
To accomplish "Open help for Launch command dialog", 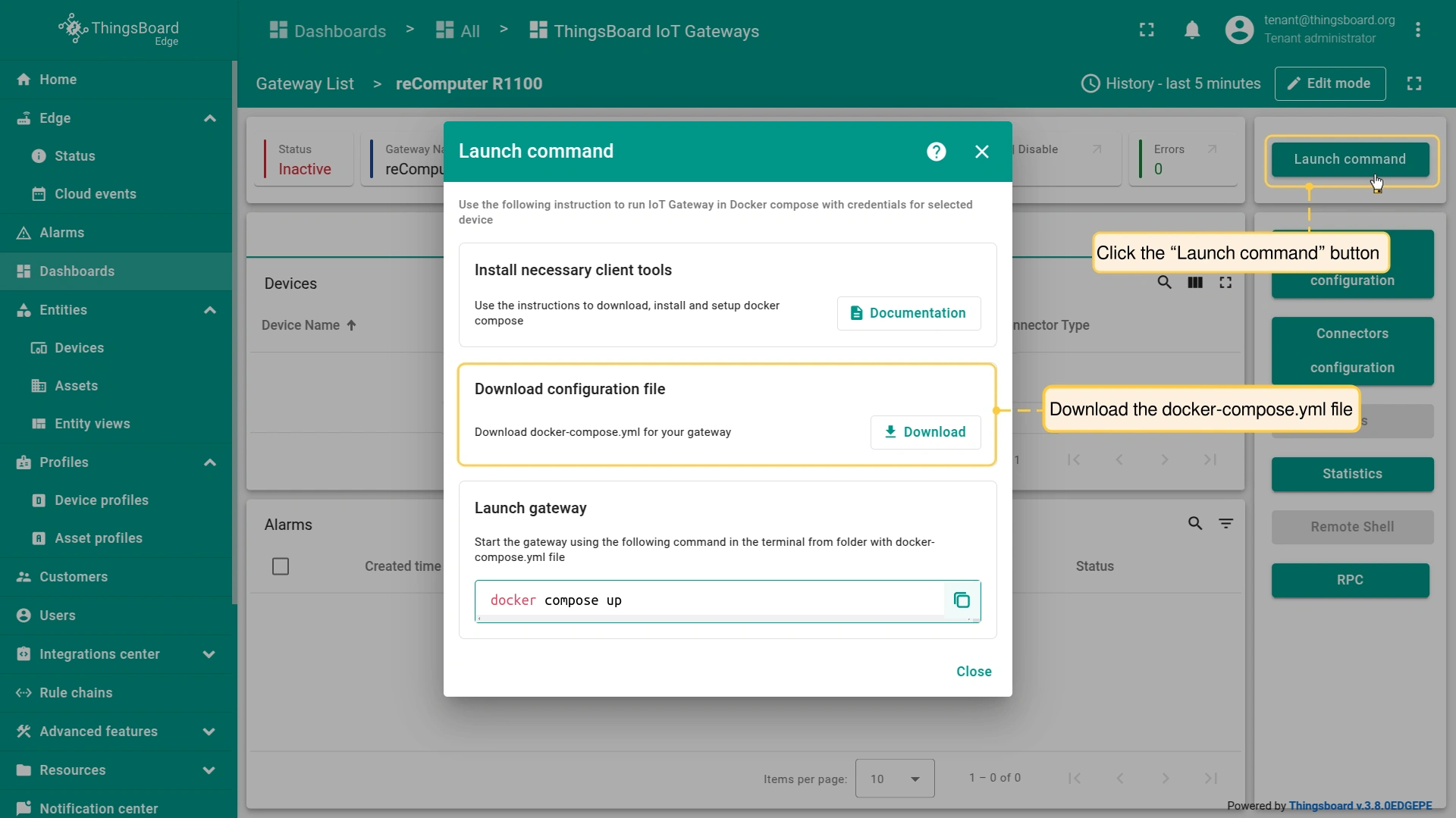I will point(936,152).
